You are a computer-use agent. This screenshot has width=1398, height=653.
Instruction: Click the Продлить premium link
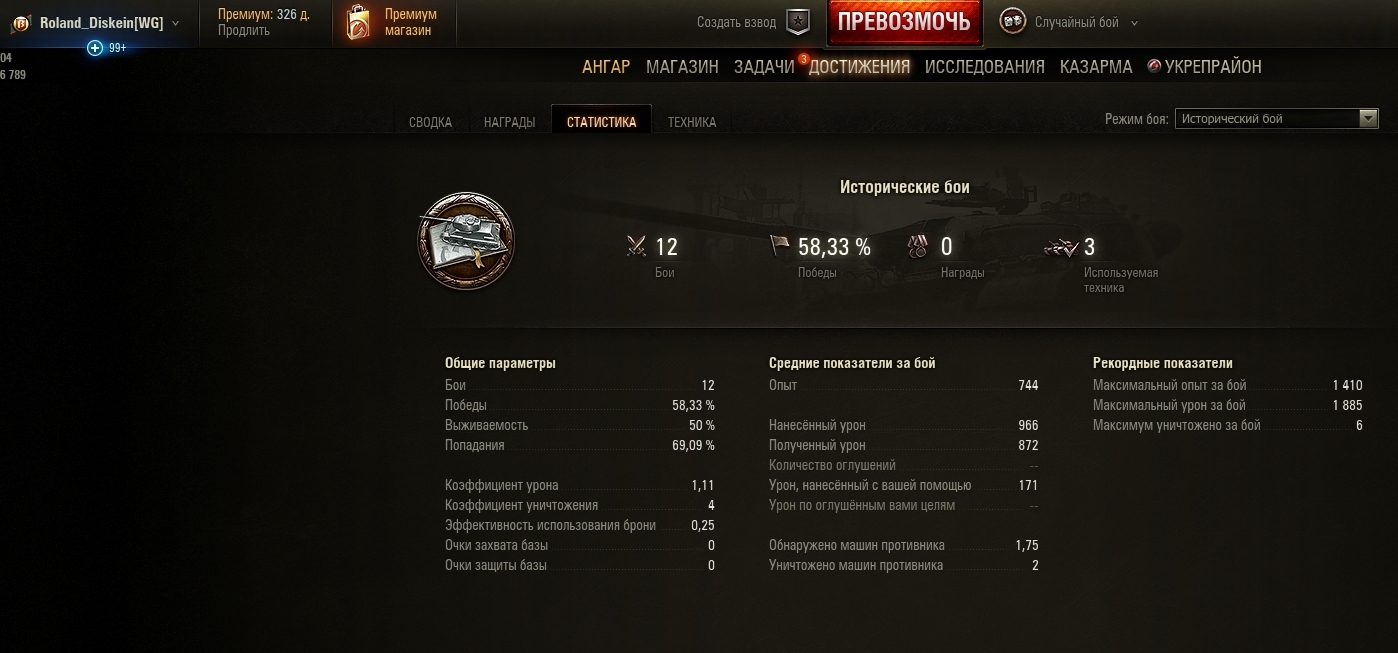[x=244, y=31]
